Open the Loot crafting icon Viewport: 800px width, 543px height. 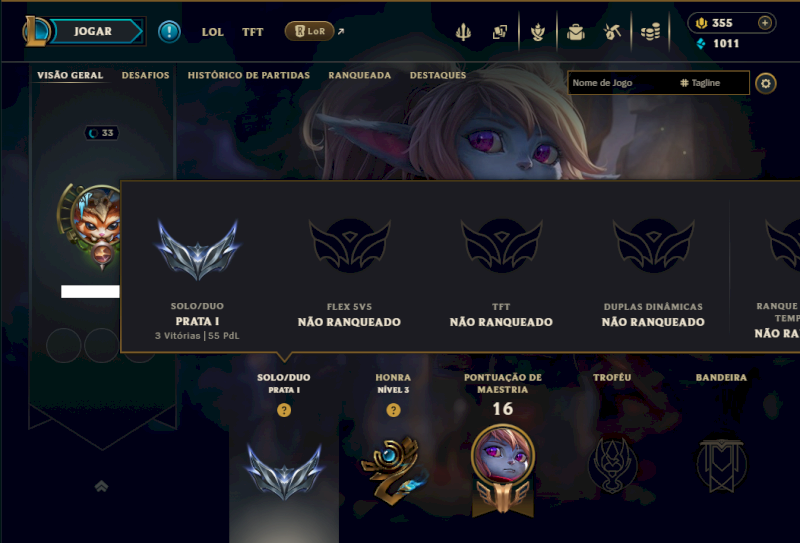coord(612,32)
